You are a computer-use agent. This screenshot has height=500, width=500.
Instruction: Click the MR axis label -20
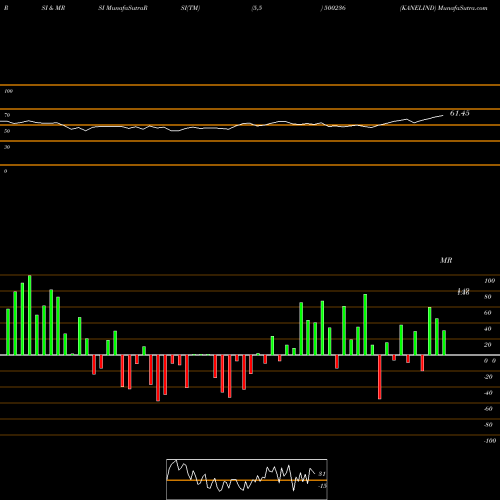pyautogui.click(x=488, y=377)
